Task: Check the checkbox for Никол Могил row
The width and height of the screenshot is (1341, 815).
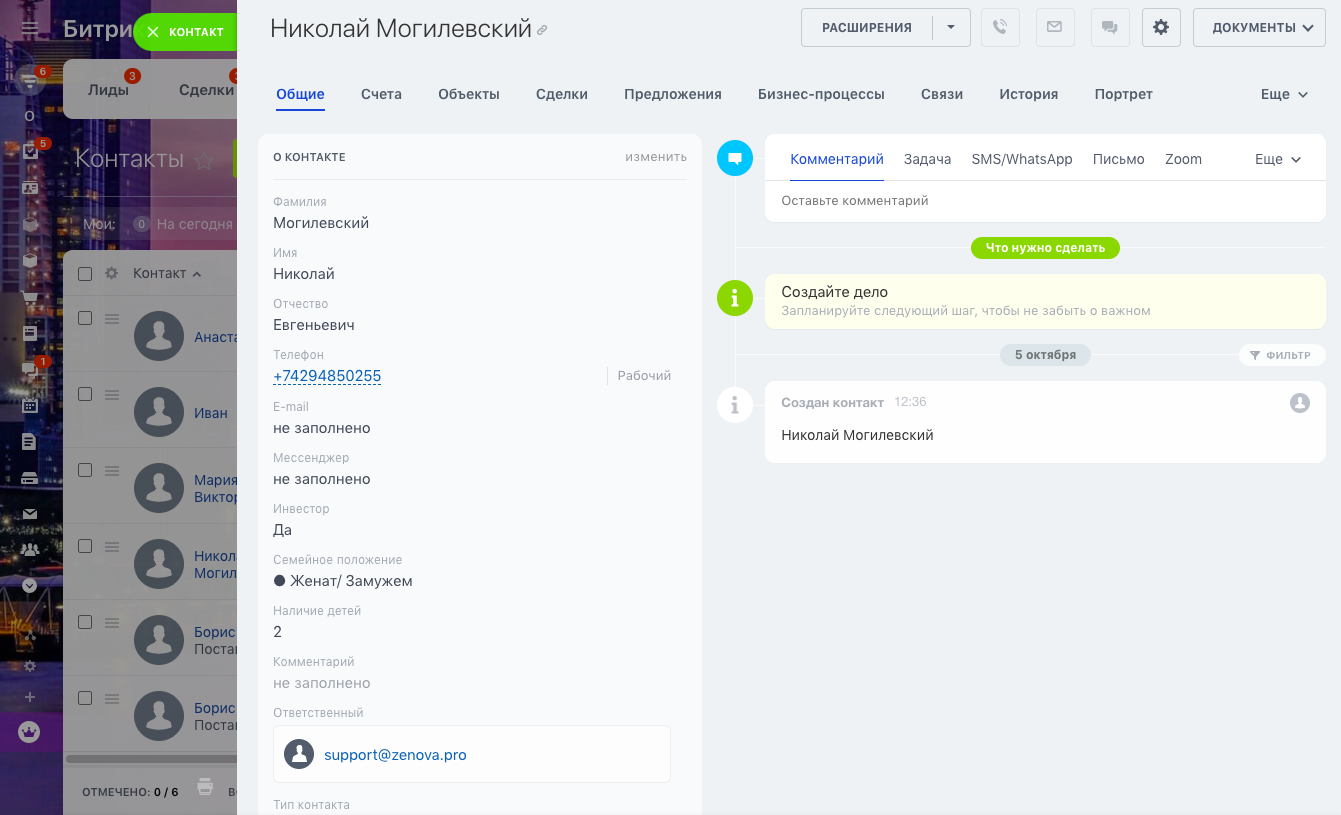Action: (85, 546)
